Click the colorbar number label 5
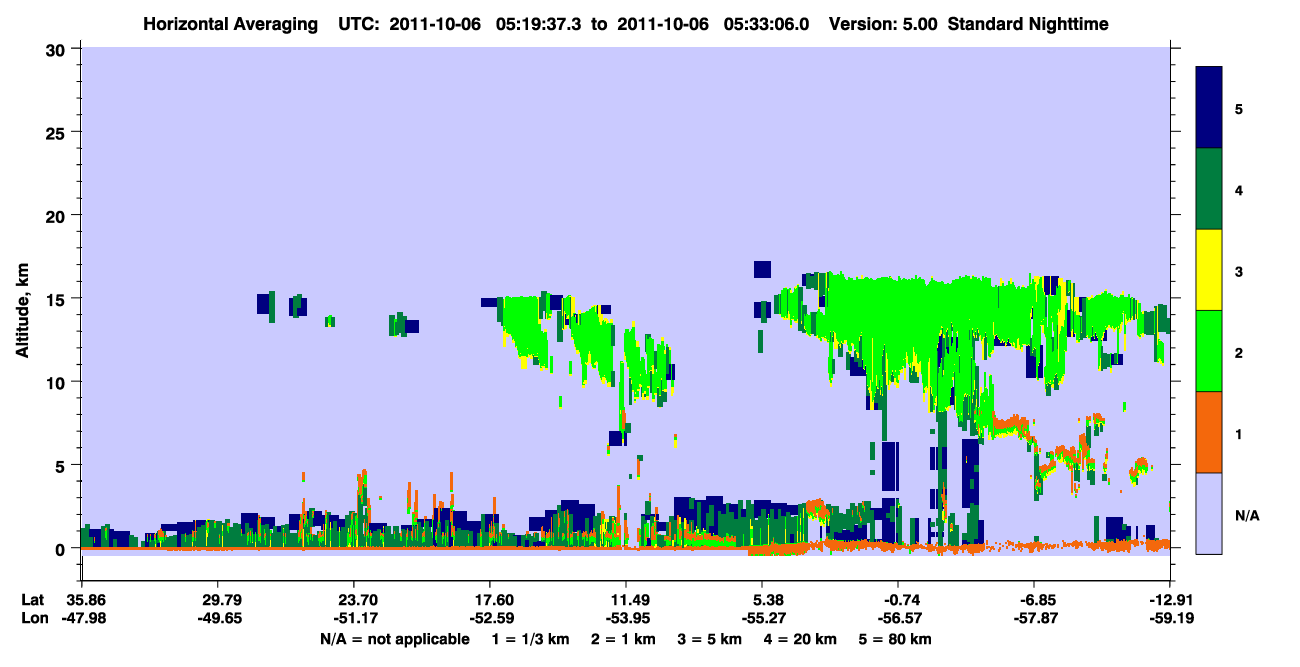 [x=1239, y=109]
